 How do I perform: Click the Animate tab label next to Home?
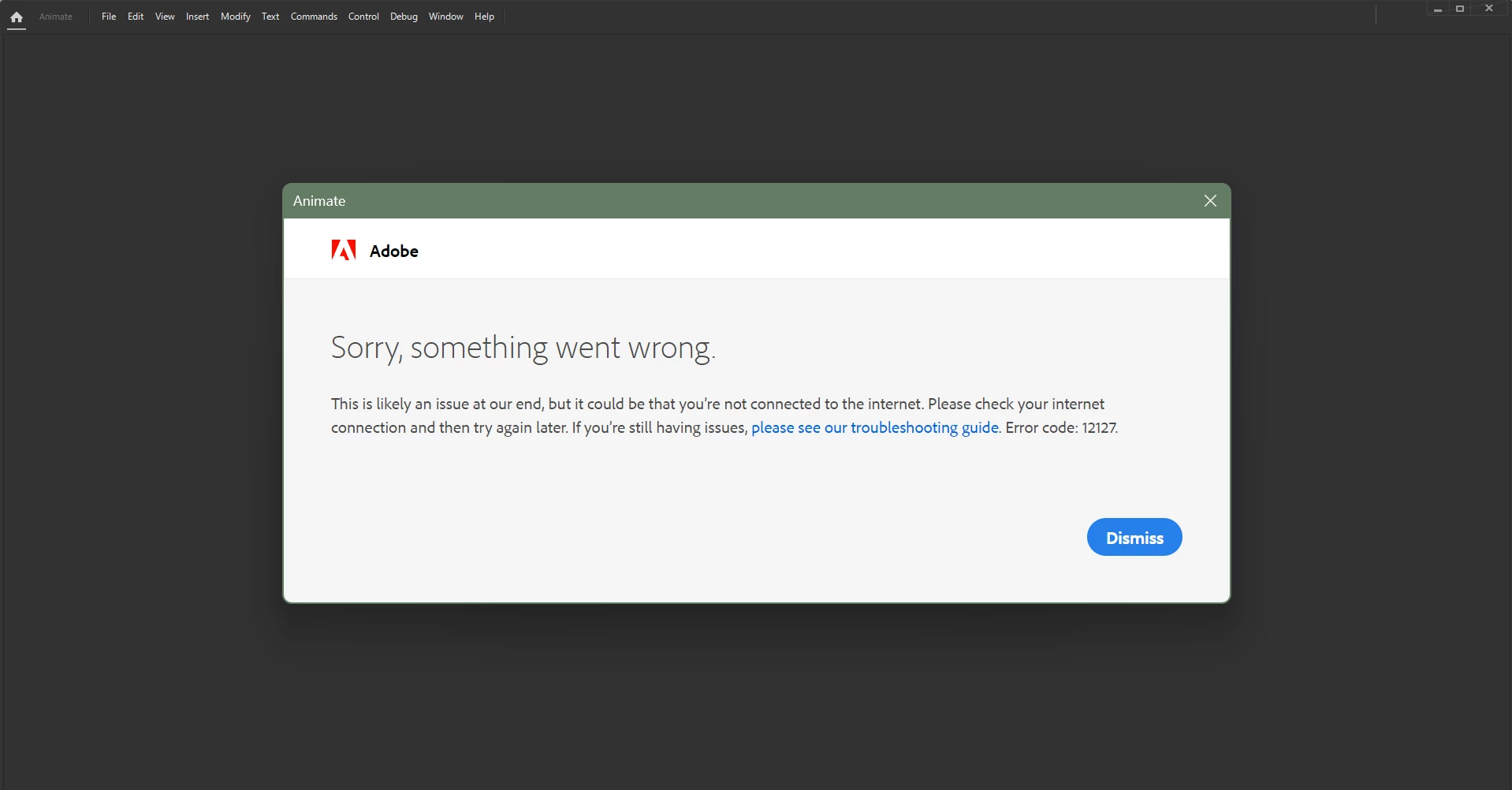(x=56, y=17)
